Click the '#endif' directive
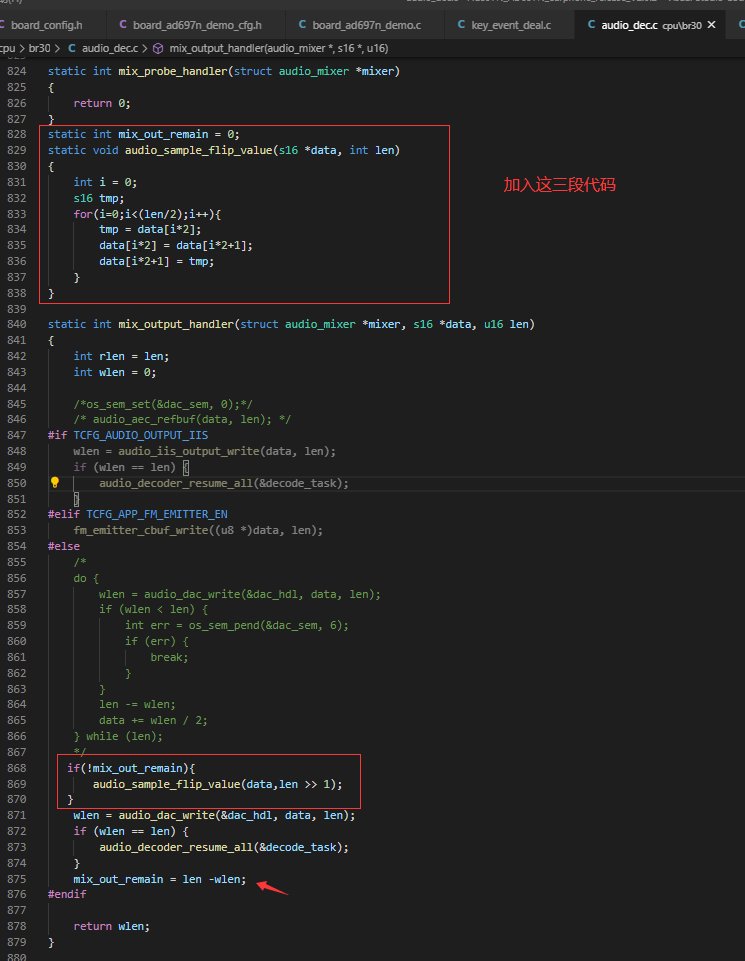745x961 pixels. coord(67,894)
